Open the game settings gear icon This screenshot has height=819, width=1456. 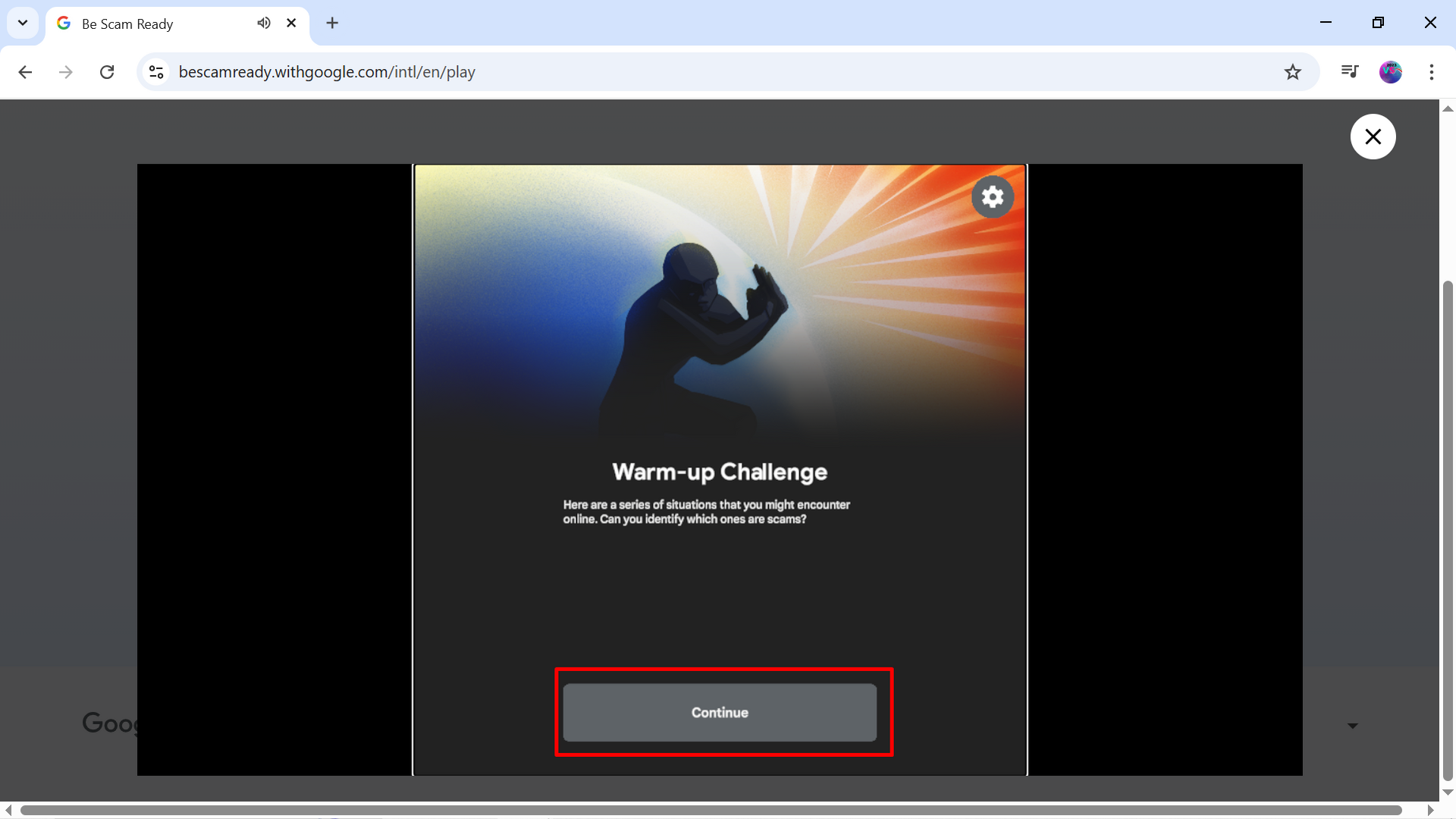point(992,197)
